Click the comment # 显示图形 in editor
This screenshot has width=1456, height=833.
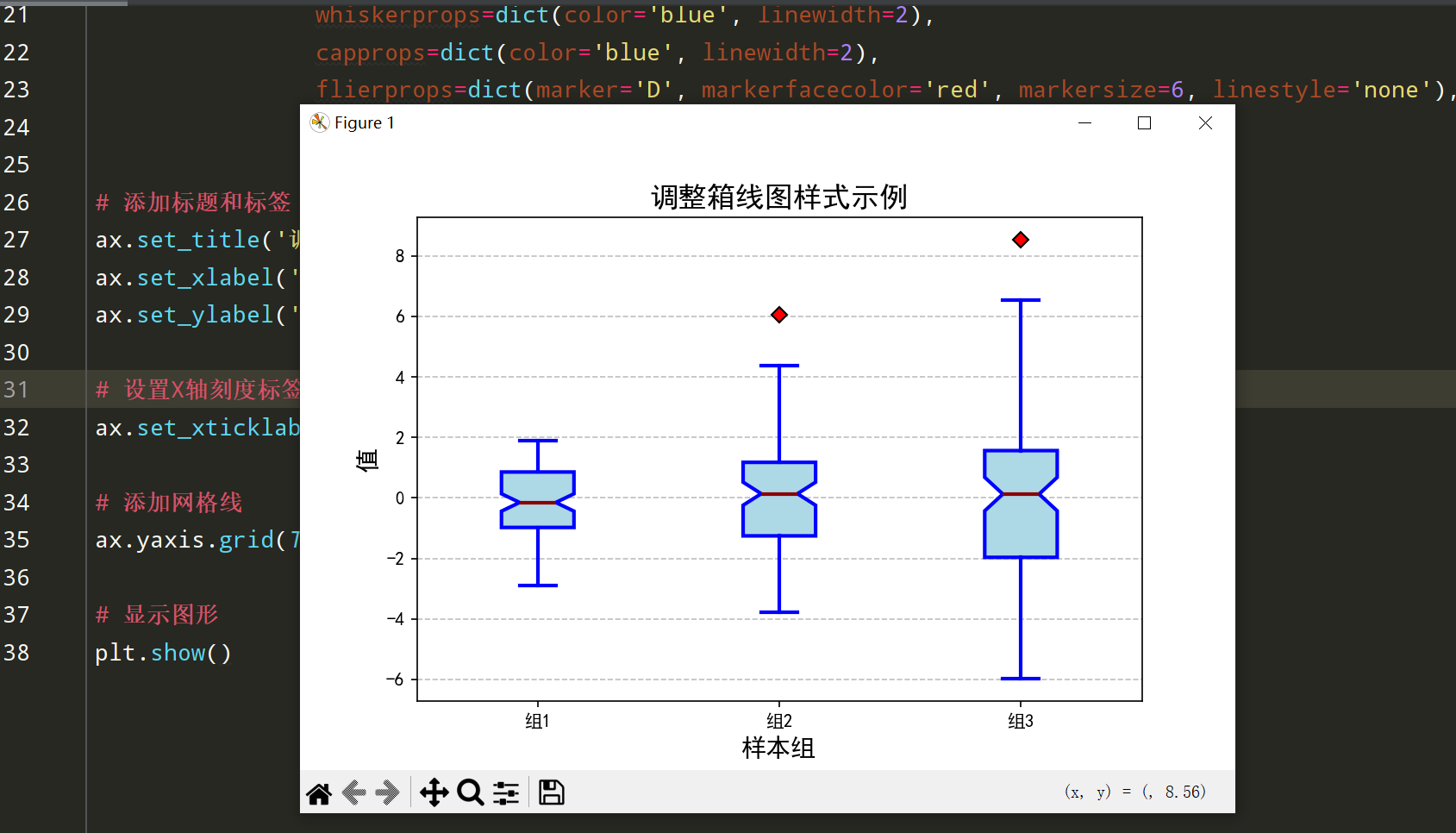pyautogui.click(x=157, y=615)
